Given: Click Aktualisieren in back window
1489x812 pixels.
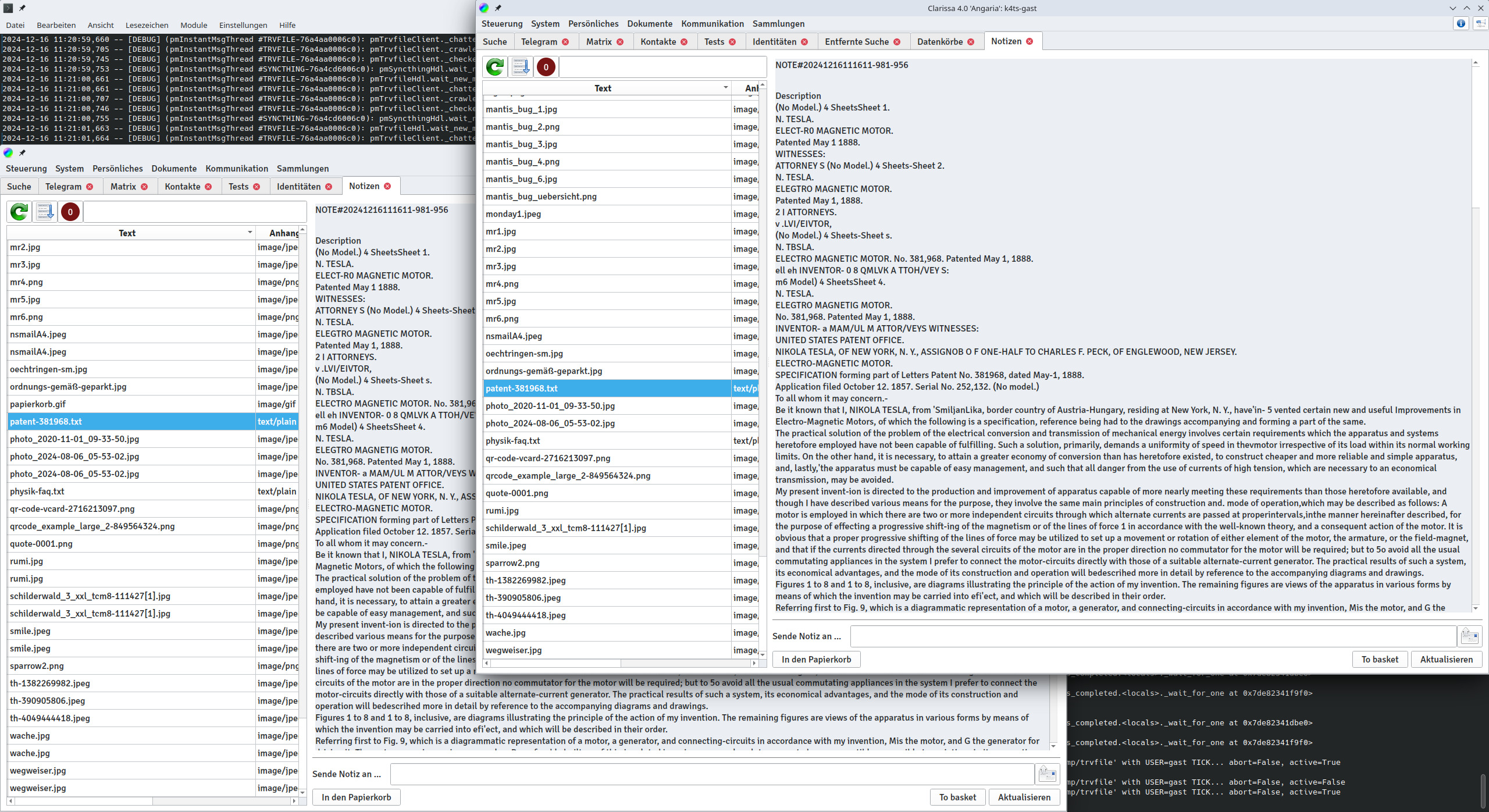Looking at the screenshot, I should point(1024,797).
